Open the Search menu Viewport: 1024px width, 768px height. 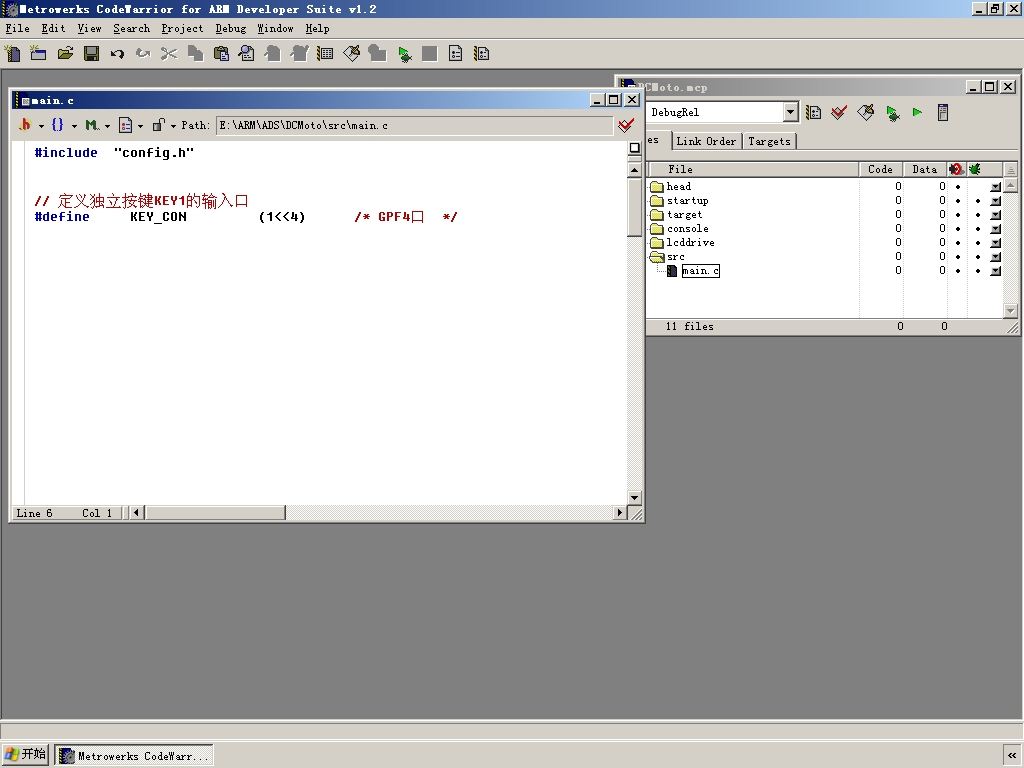[x=131, y=28]
